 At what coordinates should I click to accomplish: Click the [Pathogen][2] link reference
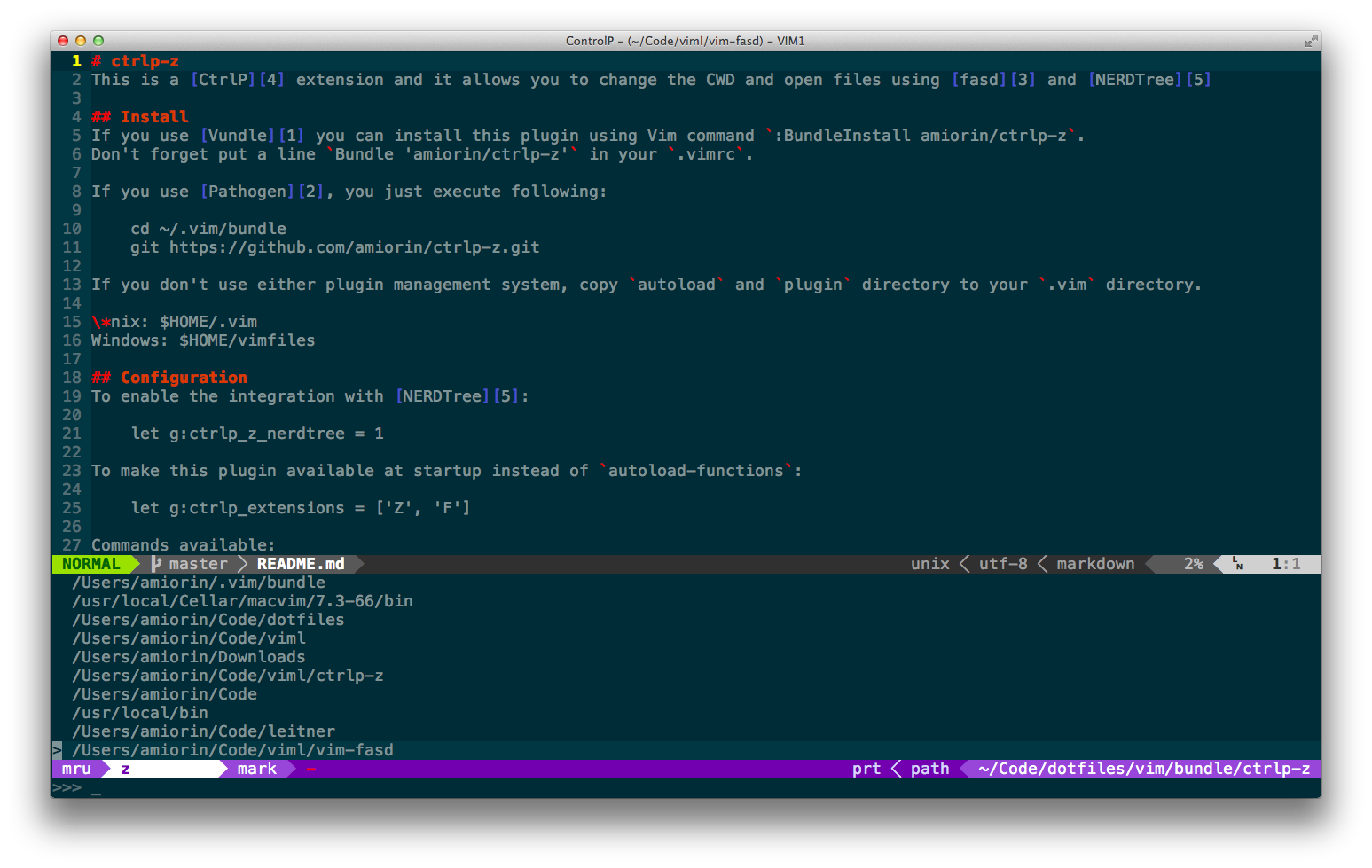pyautogui.click(x=262, y=192)
